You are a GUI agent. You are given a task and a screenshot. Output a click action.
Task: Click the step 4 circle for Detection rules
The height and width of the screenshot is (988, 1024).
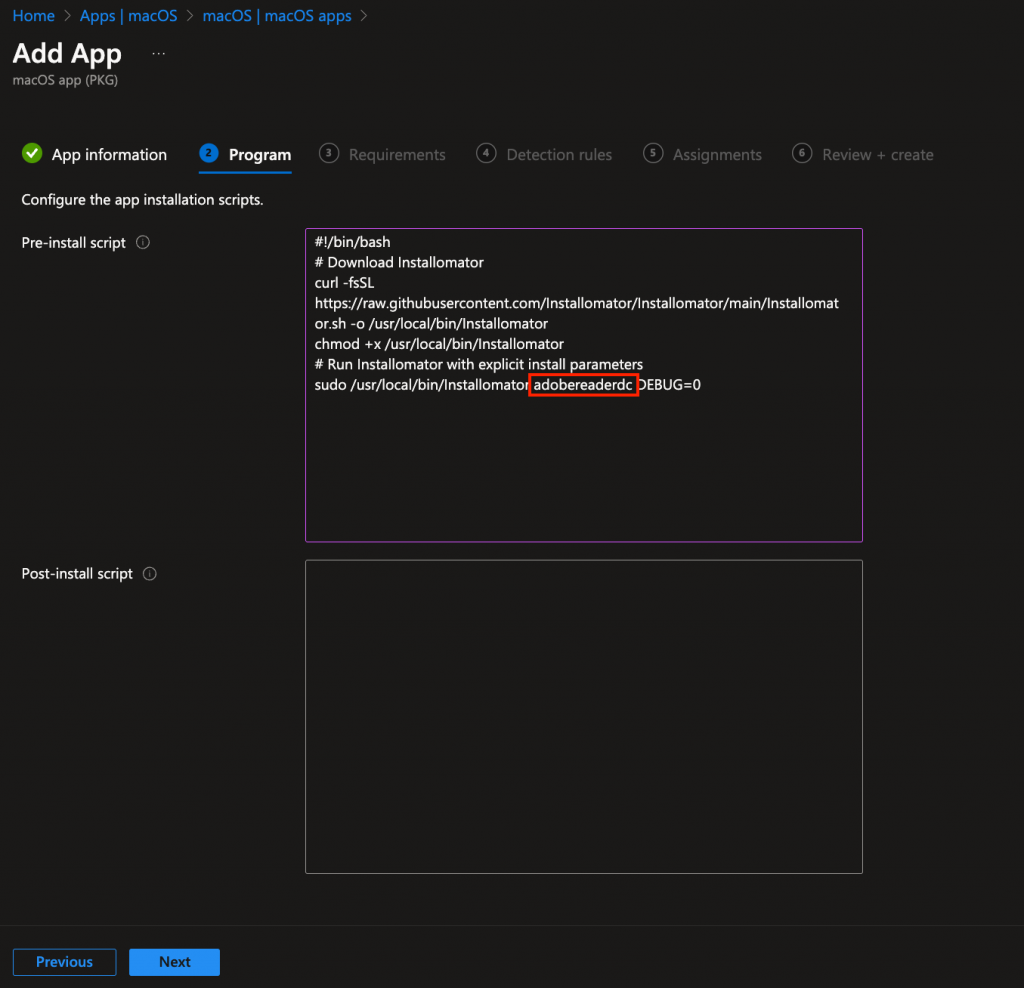(x=486, y=154)
